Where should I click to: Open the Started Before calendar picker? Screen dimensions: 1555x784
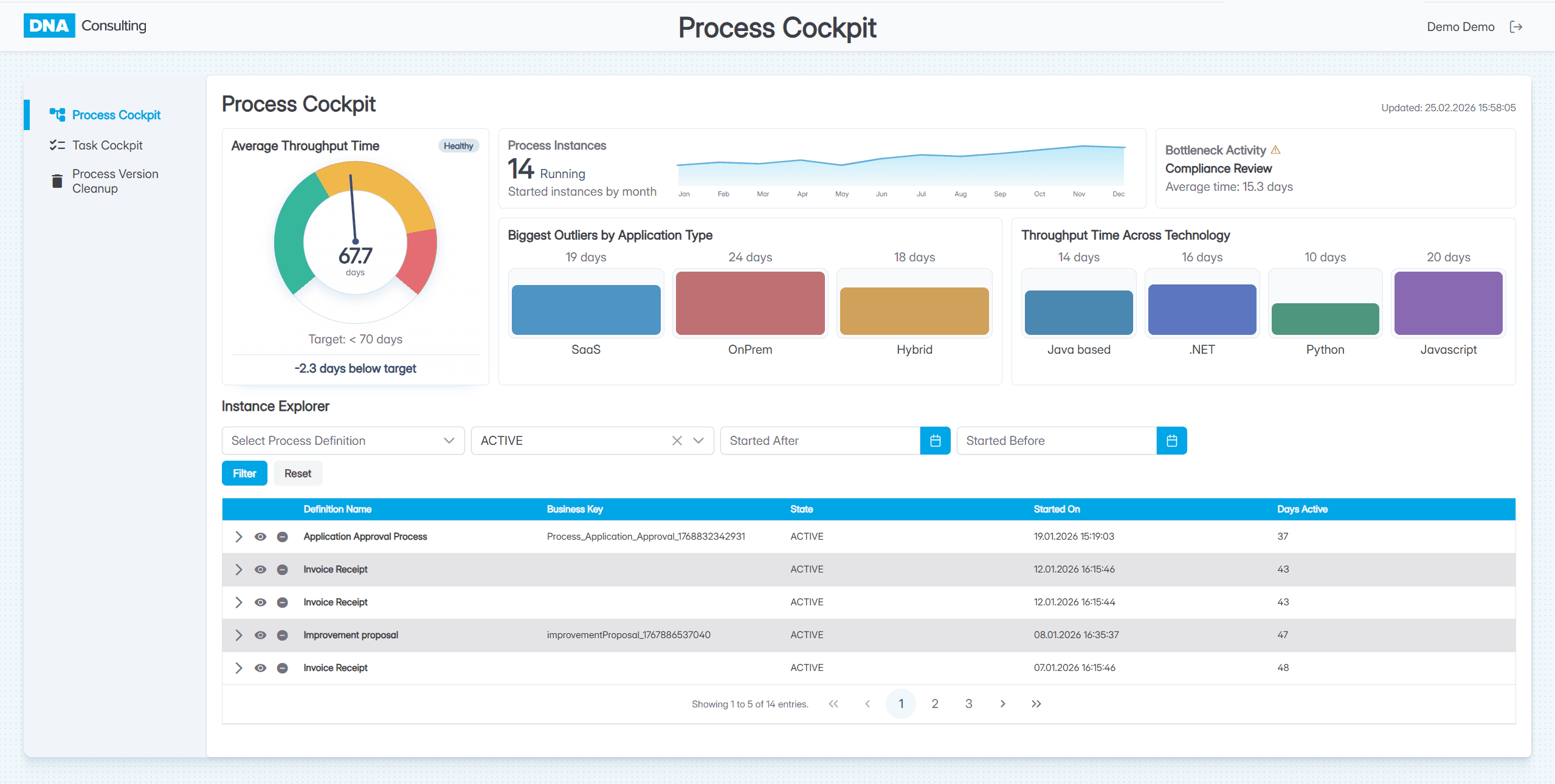click(1171, 441)
